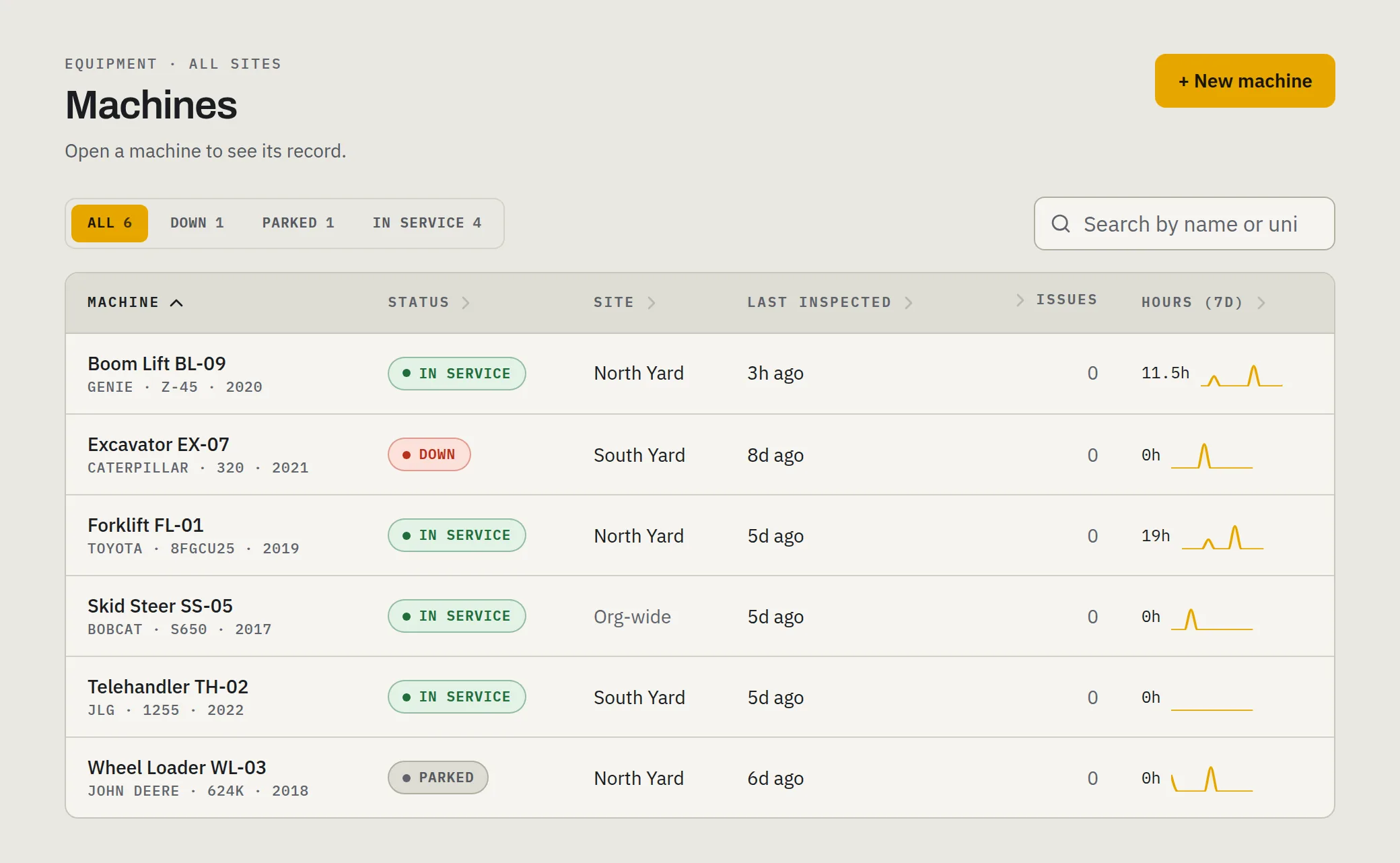View Skid Steer SS-05 hours sparkline
1400x863 pixels.
1212,619
